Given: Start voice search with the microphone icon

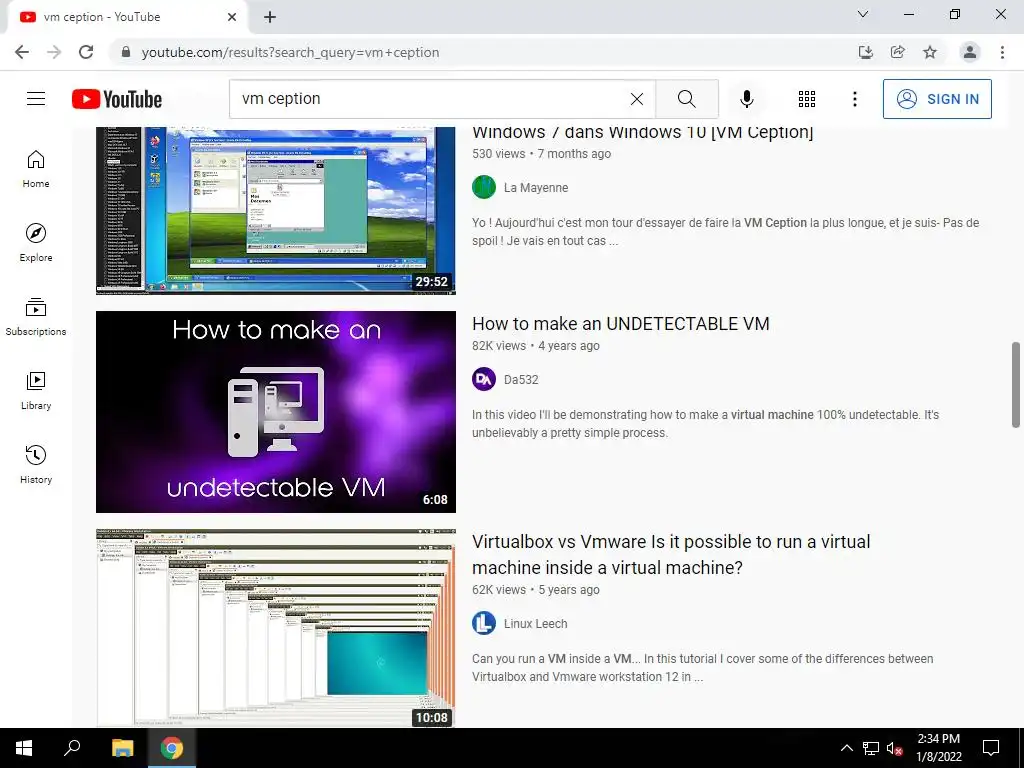Looking at the screenshot, I should [746, 99].
